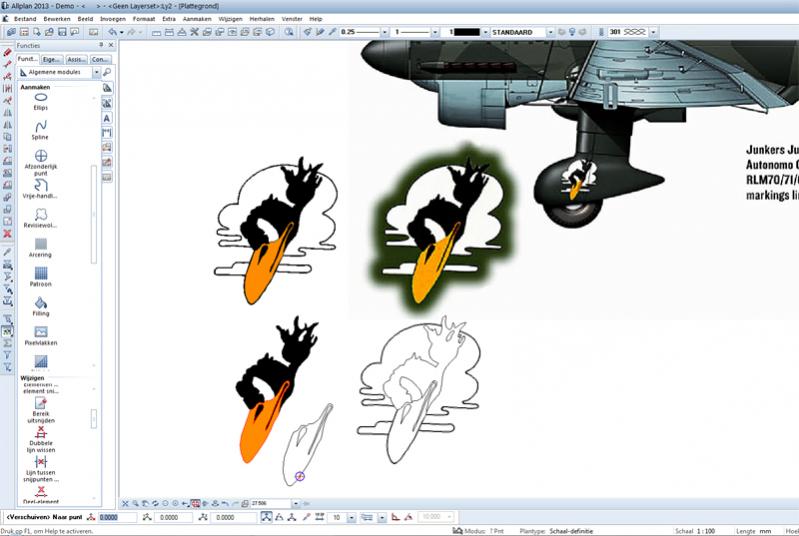Screen dimensions: 799x536
Task: Select the Revisiewolk tool
Action: tap(40, 218)
